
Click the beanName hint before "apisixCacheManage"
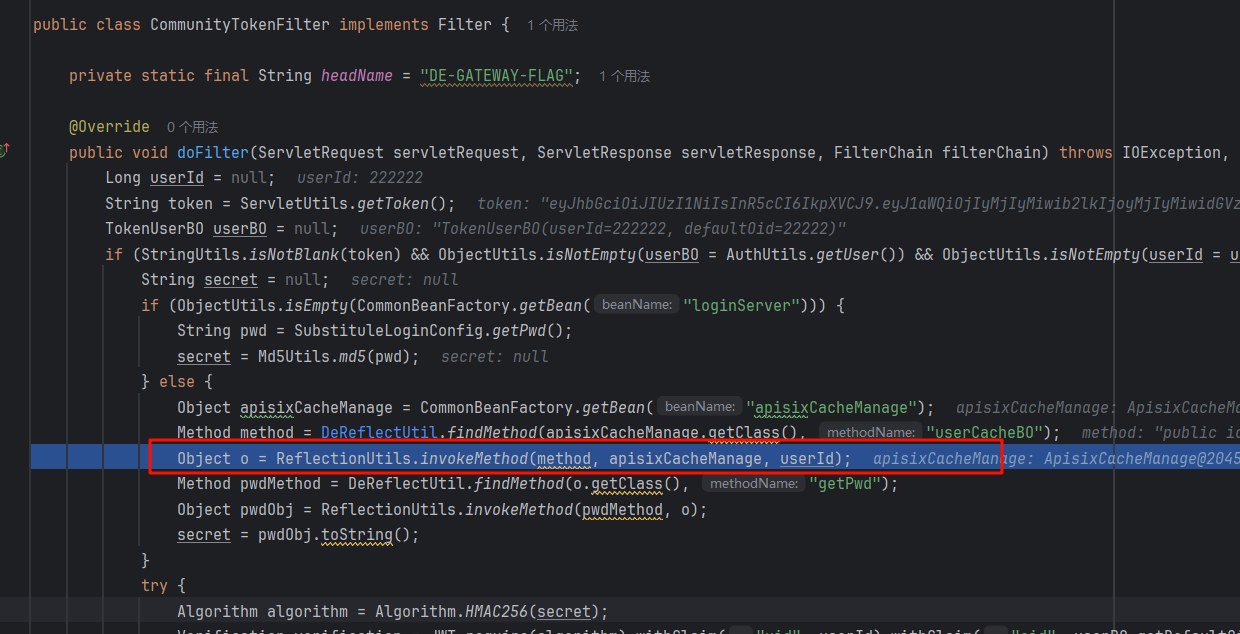pyautogui.click(x=700, y=407)
